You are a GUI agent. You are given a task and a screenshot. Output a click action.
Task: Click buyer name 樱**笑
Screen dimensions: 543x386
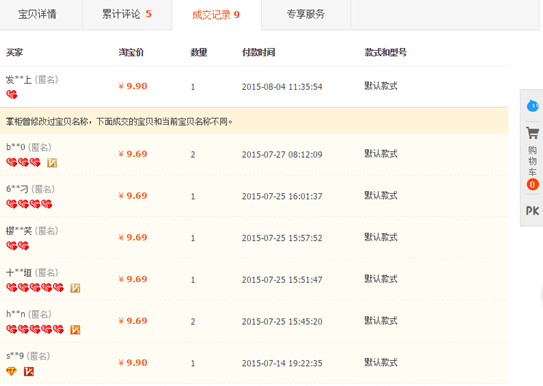coord(19,231)
